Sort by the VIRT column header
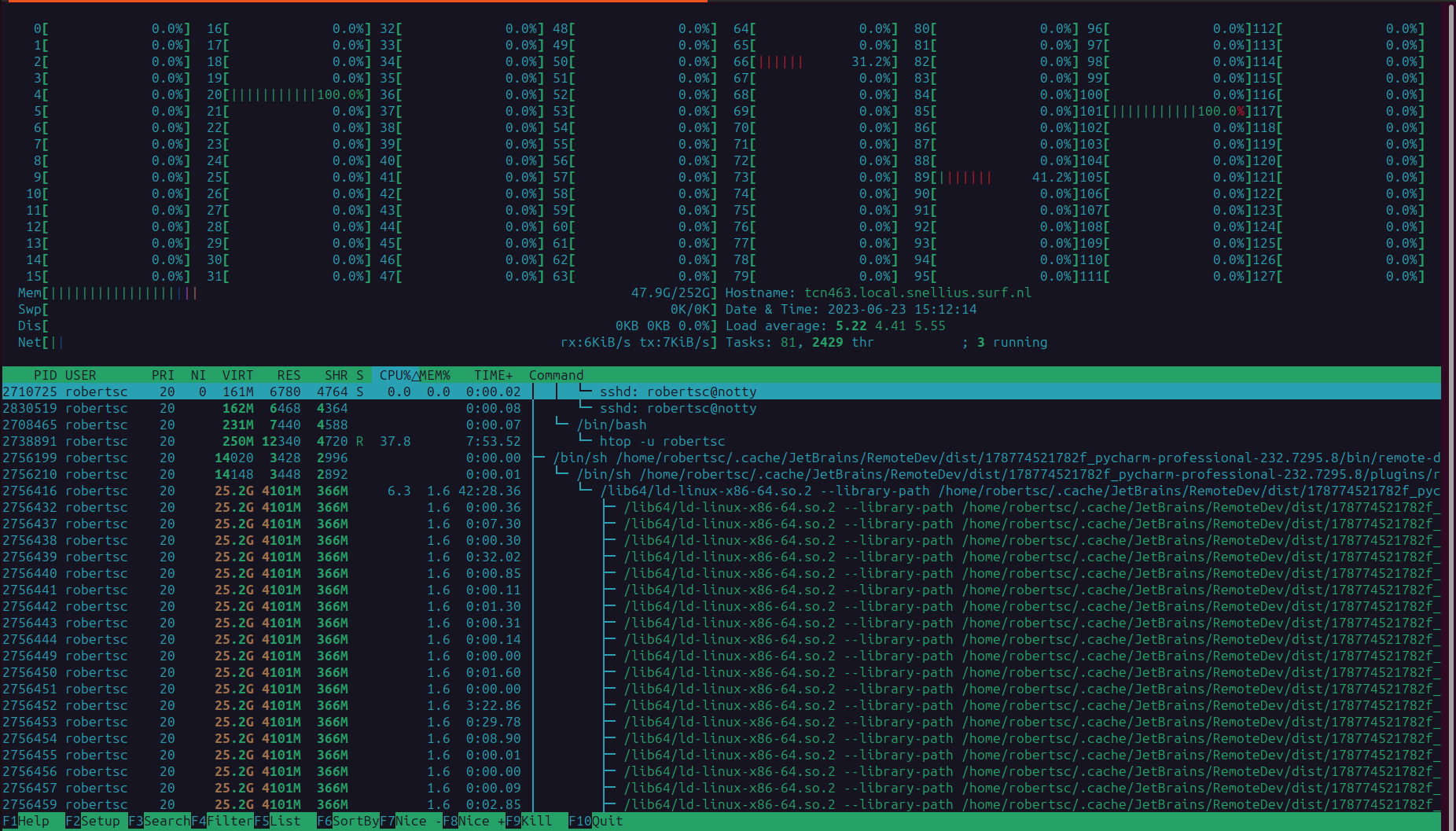Screen dimensions: 1456x831 (237, 375)
